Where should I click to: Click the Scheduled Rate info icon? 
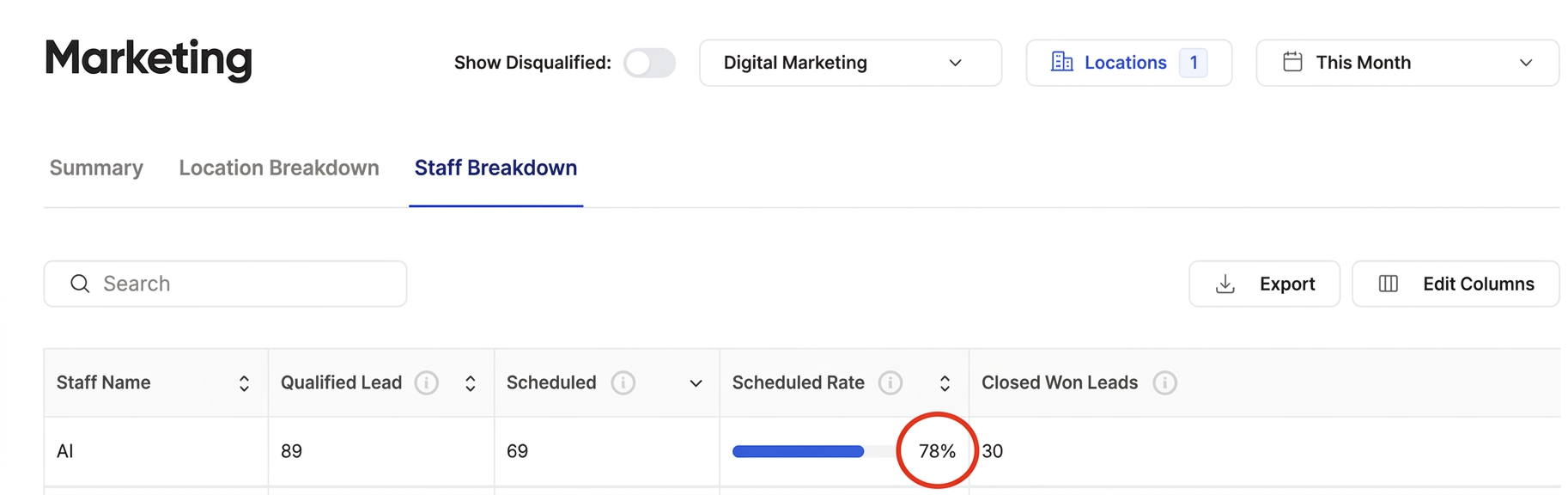coord(890,383)
